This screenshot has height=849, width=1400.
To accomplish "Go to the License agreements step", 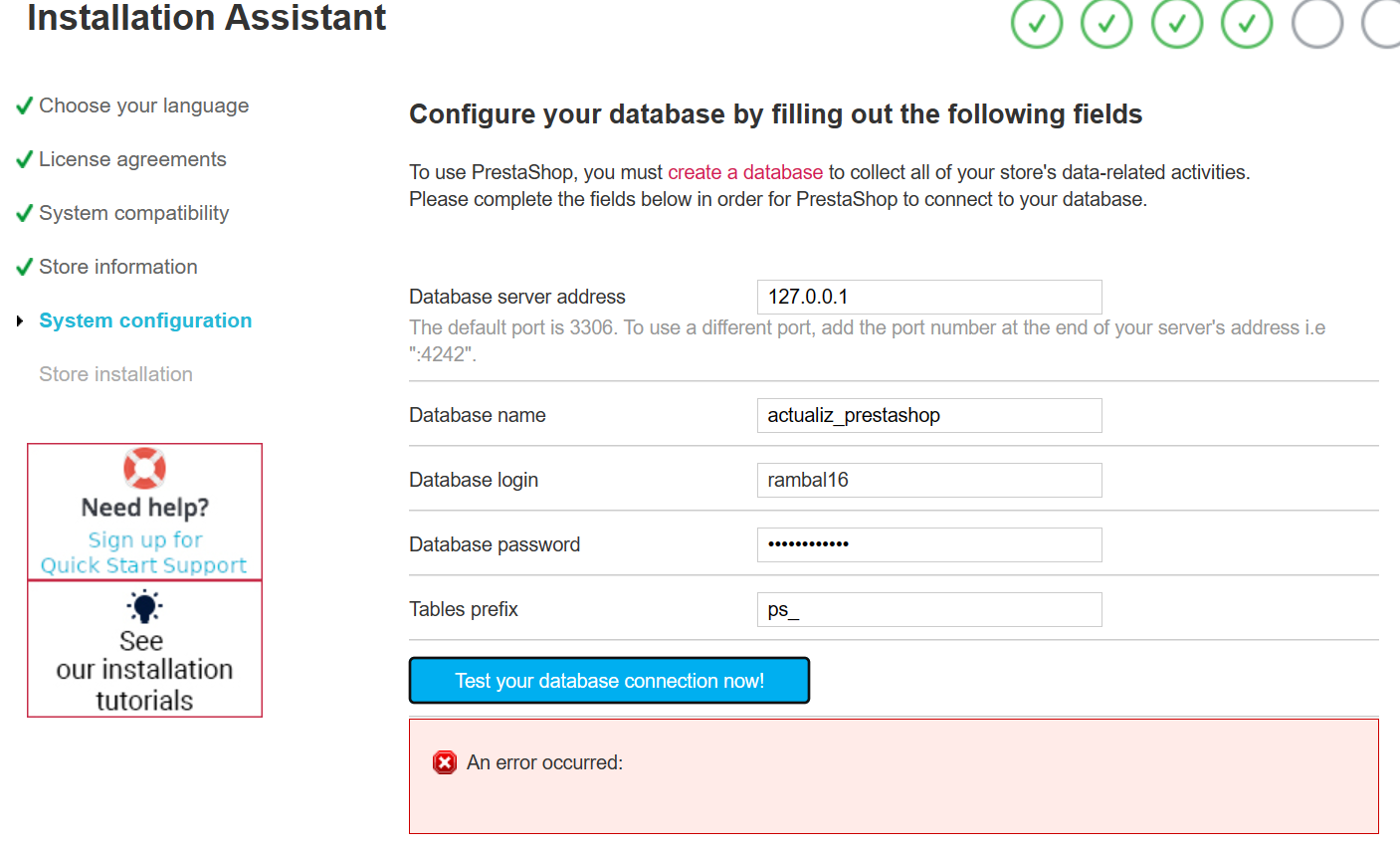I will pyautogui.click(x=132, y=159).
